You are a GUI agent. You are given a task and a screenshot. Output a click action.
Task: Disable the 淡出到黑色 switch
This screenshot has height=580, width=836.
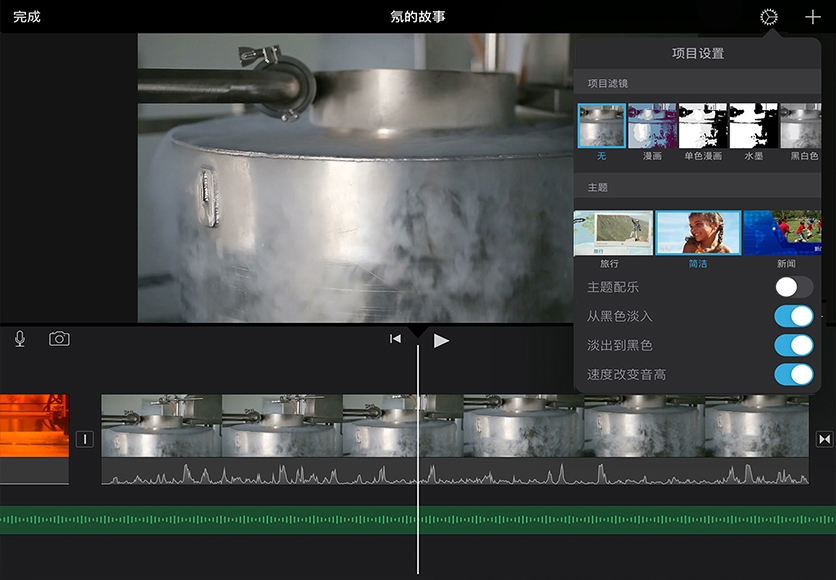pos(794,346)
